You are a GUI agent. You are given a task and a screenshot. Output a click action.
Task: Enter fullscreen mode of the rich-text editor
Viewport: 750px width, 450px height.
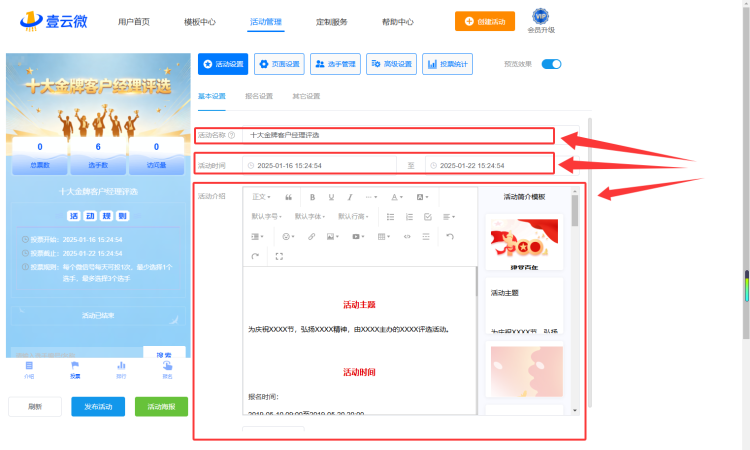pyautogui.click(x=279, y=256)
